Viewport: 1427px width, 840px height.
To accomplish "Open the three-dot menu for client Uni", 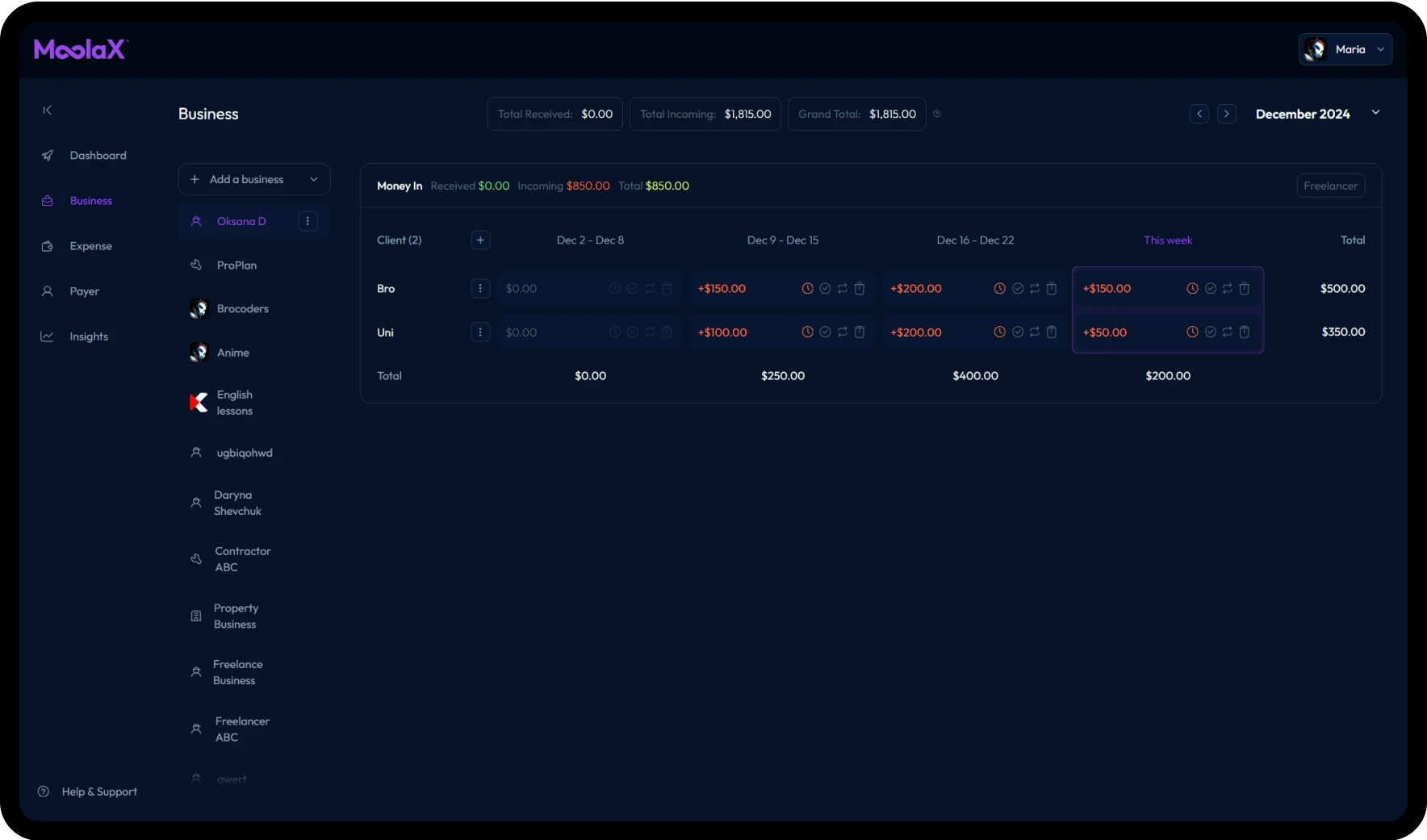I will pyautogui.click(x=480, y=332).
